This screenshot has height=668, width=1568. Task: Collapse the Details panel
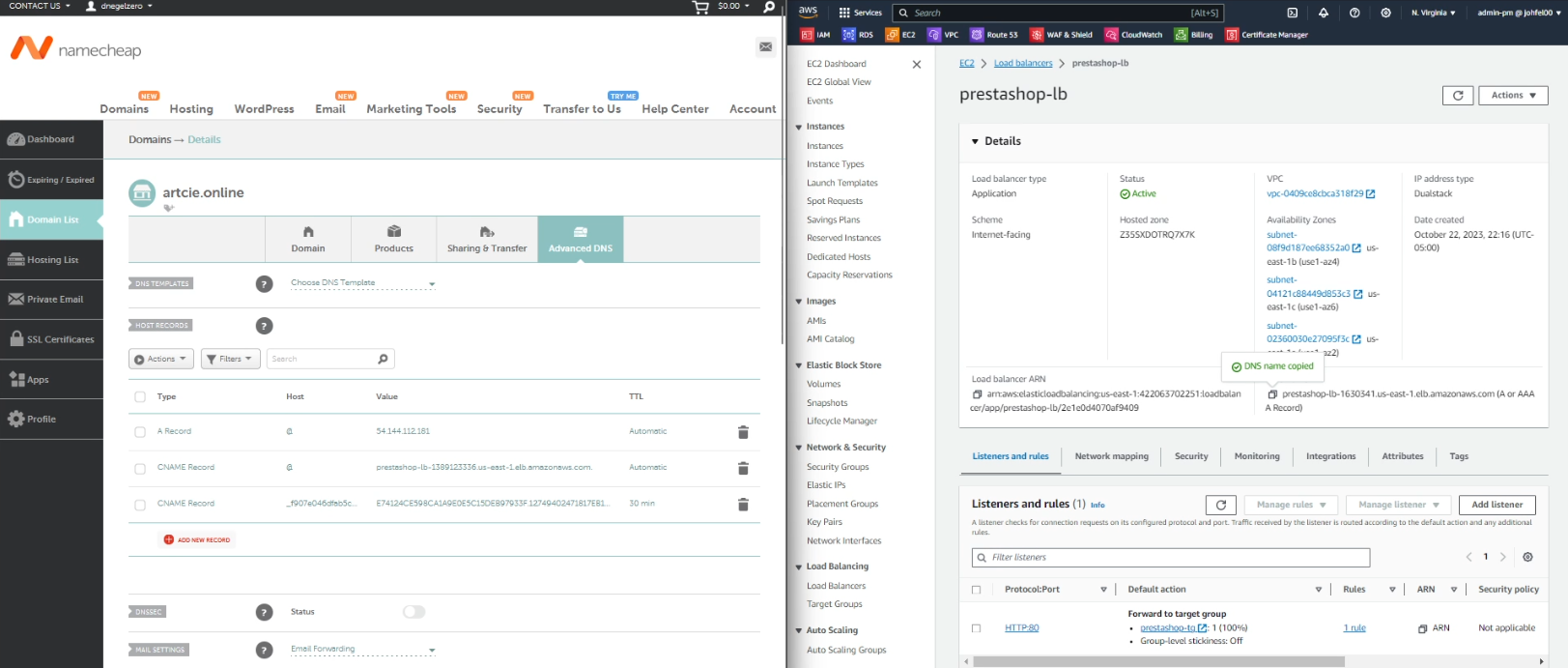(x=975, y=141)
